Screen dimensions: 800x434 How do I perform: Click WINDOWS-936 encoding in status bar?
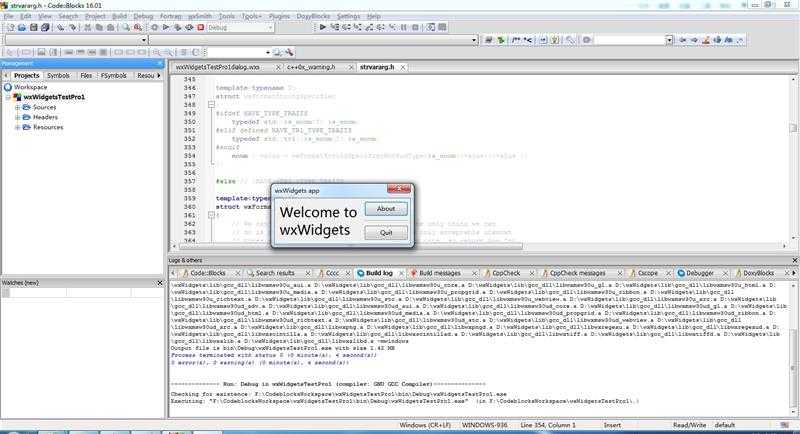[484, 425]
